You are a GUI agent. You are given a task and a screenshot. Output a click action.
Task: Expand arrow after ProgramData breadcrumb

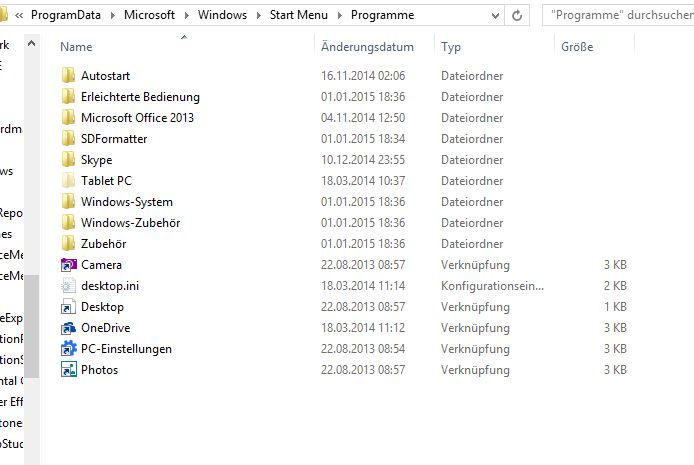112,15
